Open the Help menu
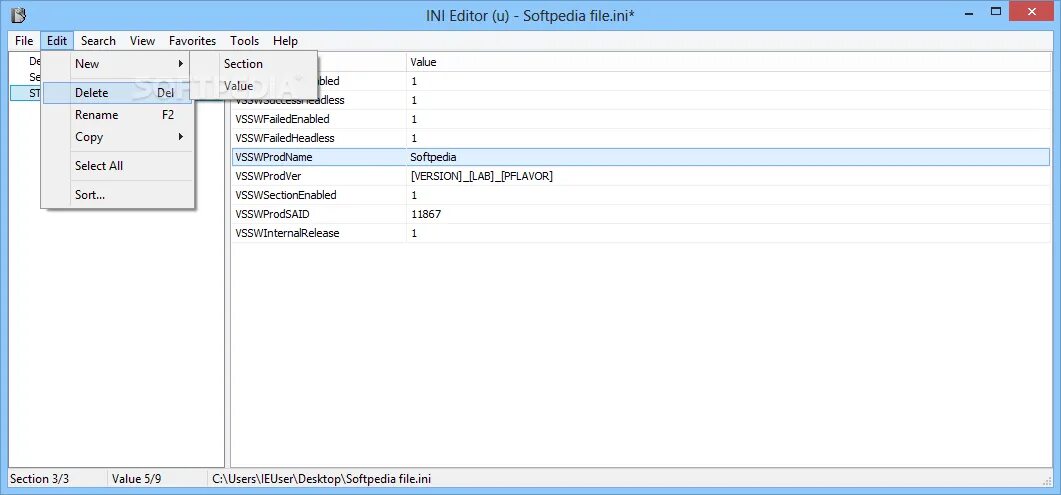This screenshot has width=1061, height=495. [285, 41]
